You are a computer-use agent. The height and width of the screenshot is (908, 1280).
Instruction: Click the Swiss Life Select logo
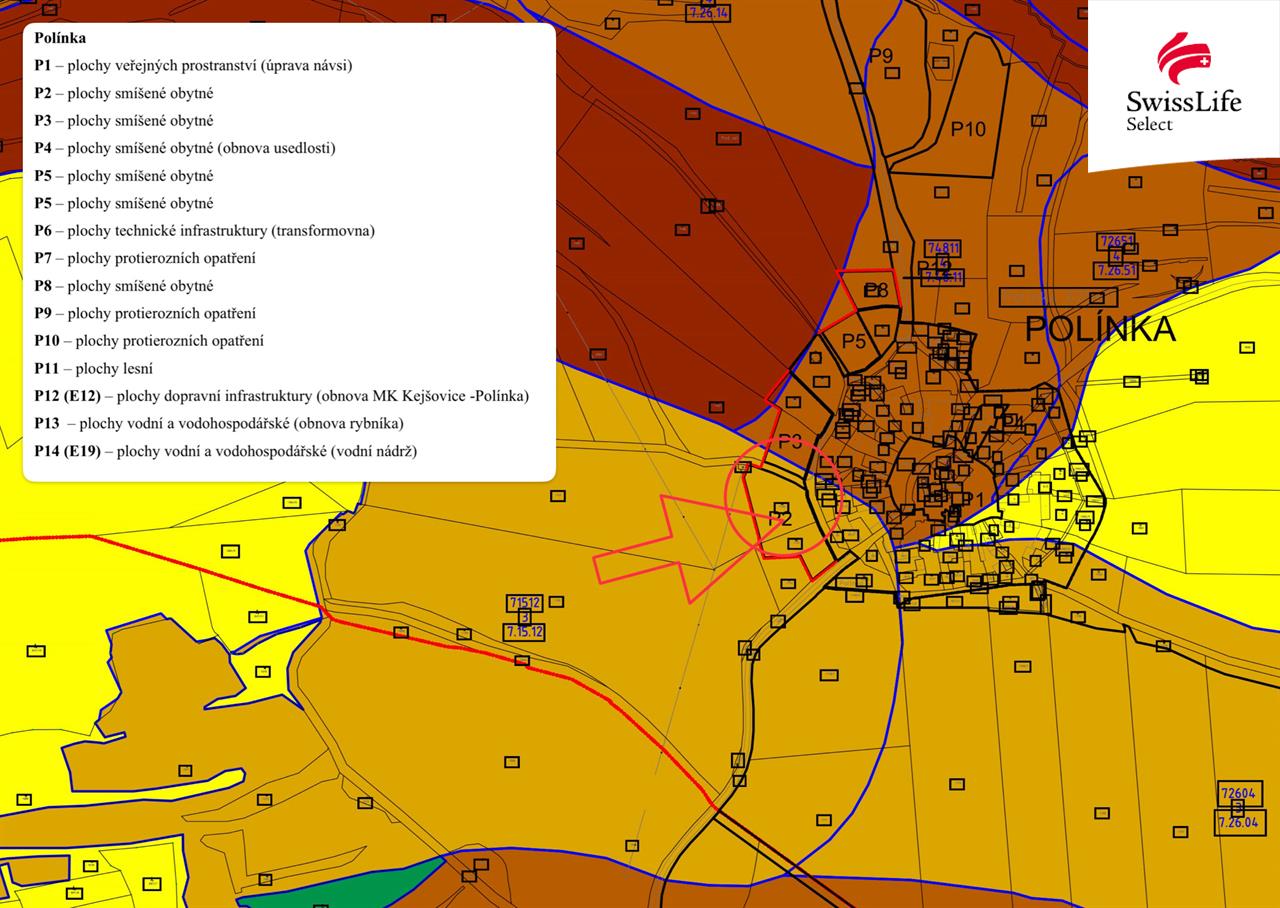point(1183,84)
